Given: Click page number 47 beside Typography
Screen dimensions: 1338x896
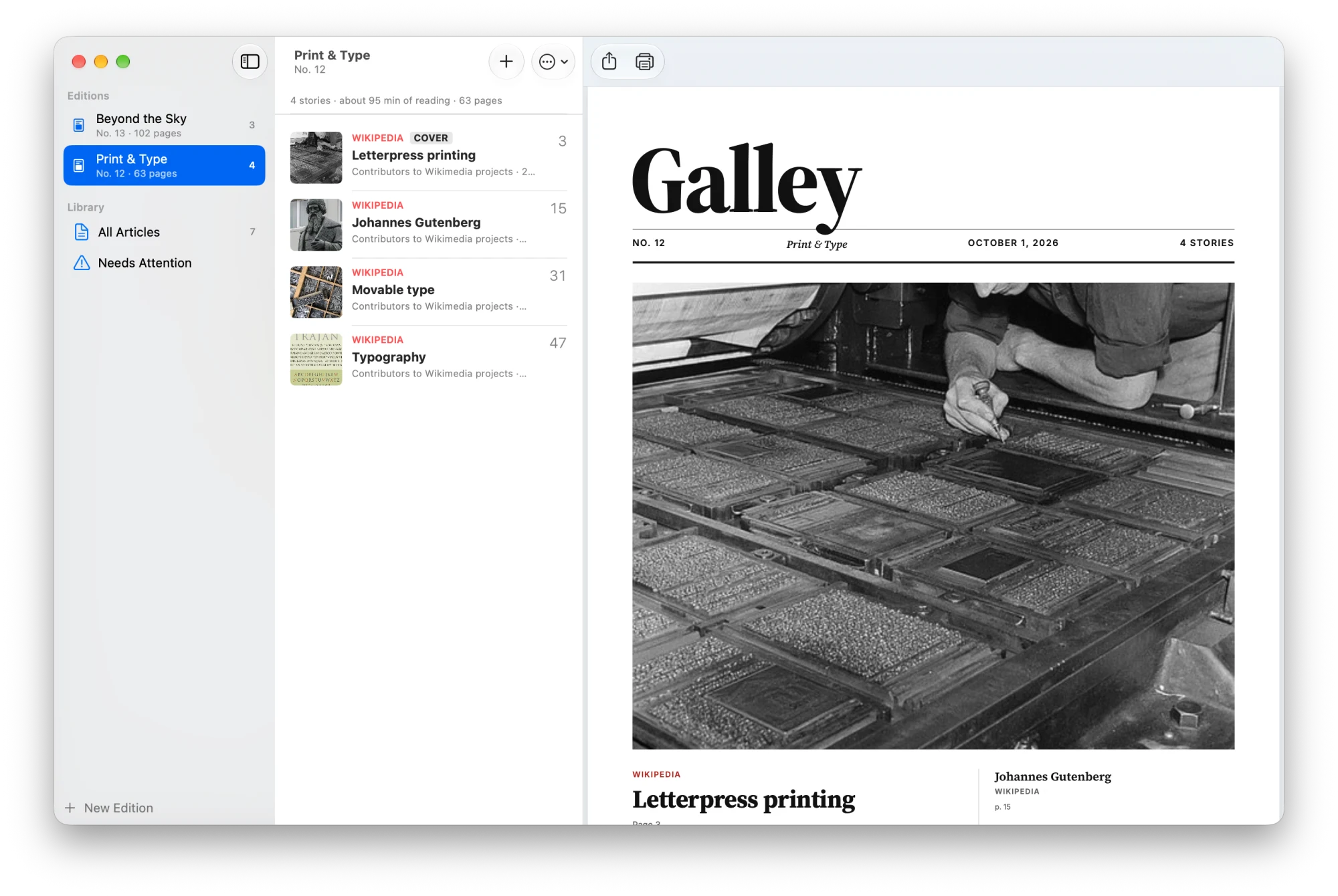Looking at the screenshot, I should click(558, 343).
